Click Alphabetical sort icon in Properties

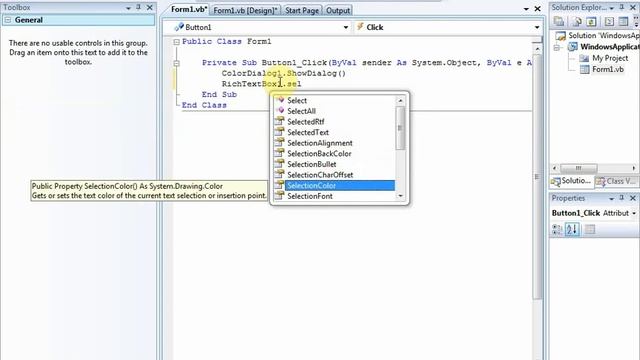pyautogui.click(x=572, y=229)
